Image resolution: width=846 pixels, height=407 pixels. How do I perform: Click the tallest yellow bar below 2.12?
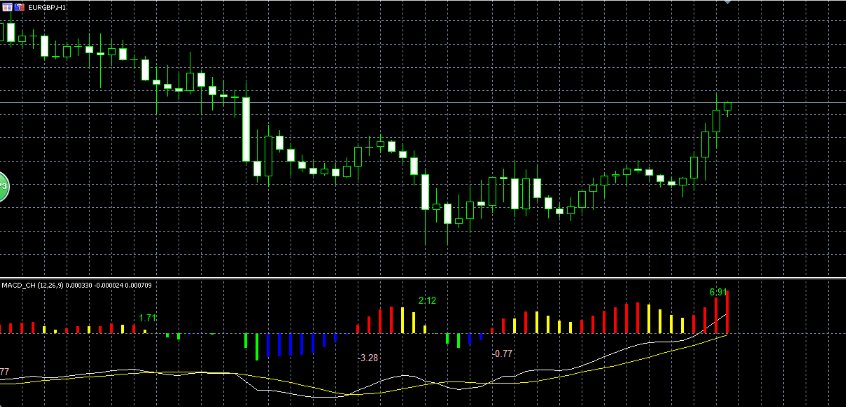pos(403,320)
